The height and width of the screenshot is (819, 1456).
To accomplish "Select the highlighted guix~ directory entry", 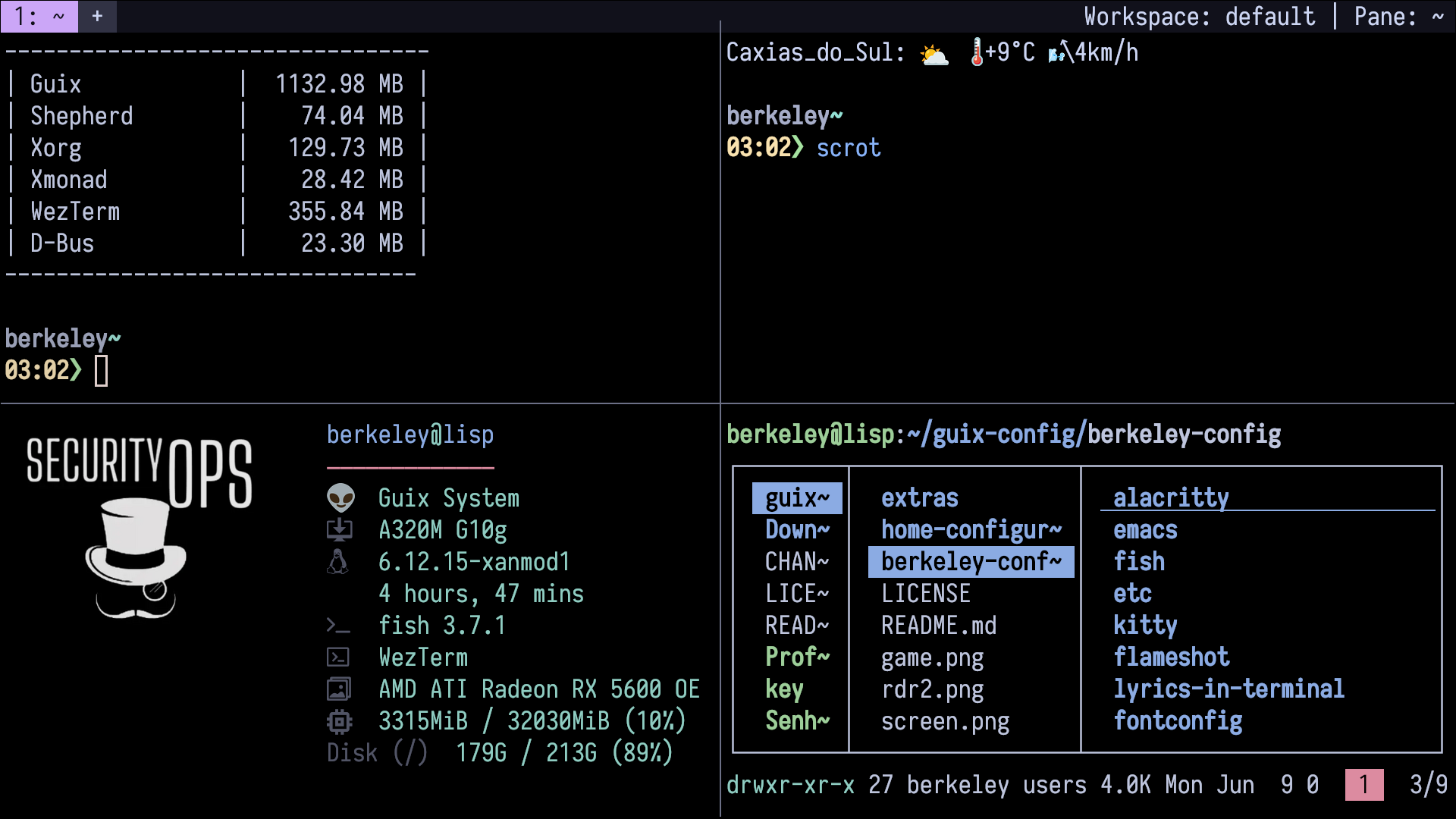I will (797, 498).
